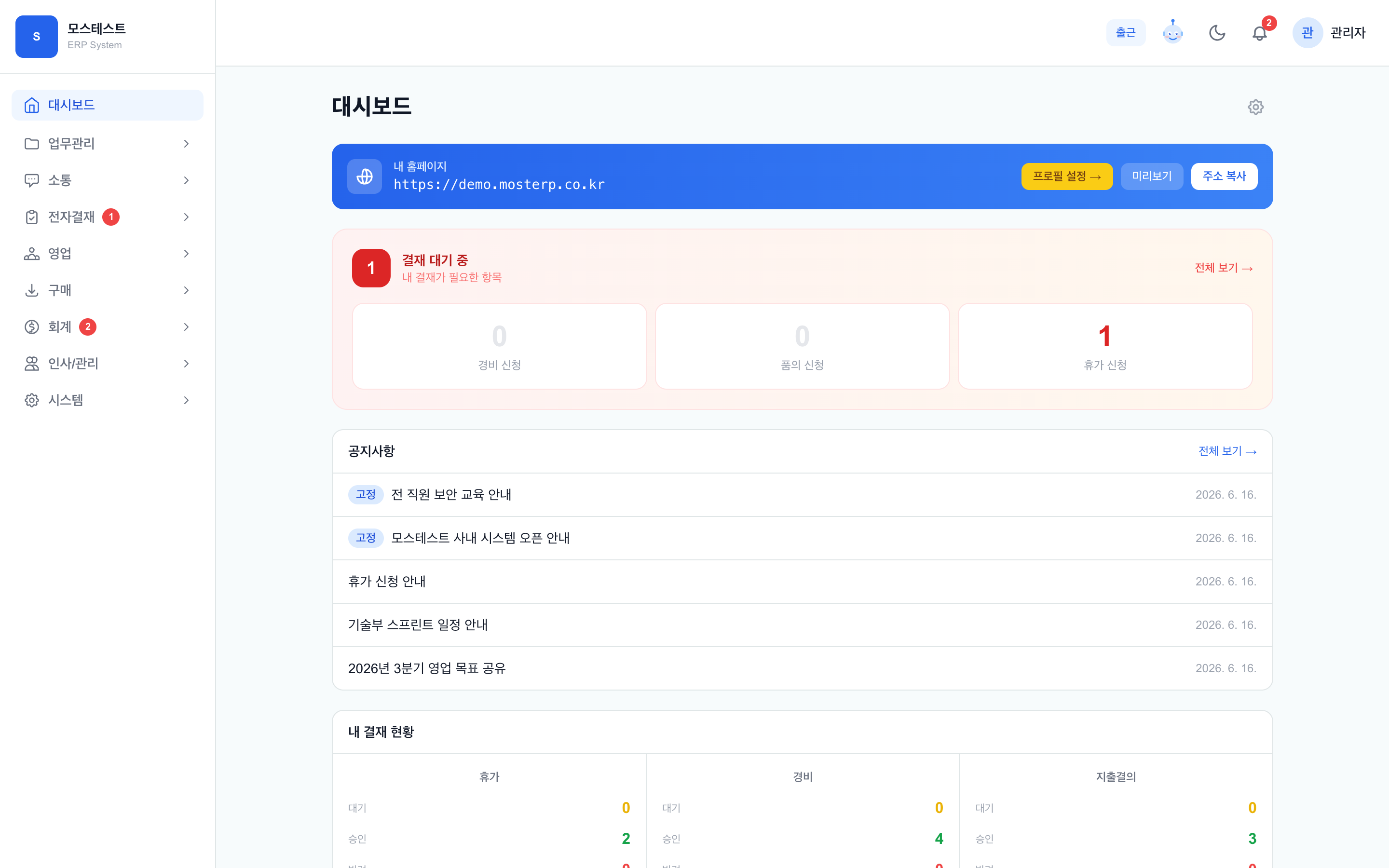
Task: Click the 업무관리 folder icon
Action: (x=31, y=144)
